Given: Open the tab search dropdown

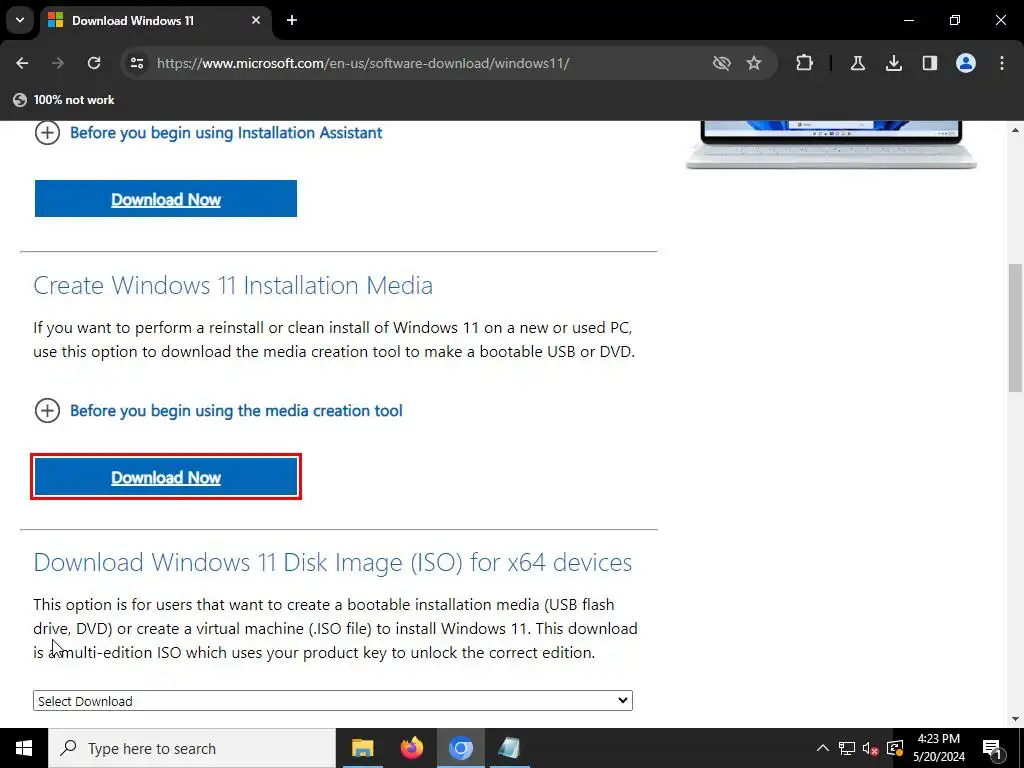Looking at the screenshot, I should pyautogui.click(x=20, y=20).
